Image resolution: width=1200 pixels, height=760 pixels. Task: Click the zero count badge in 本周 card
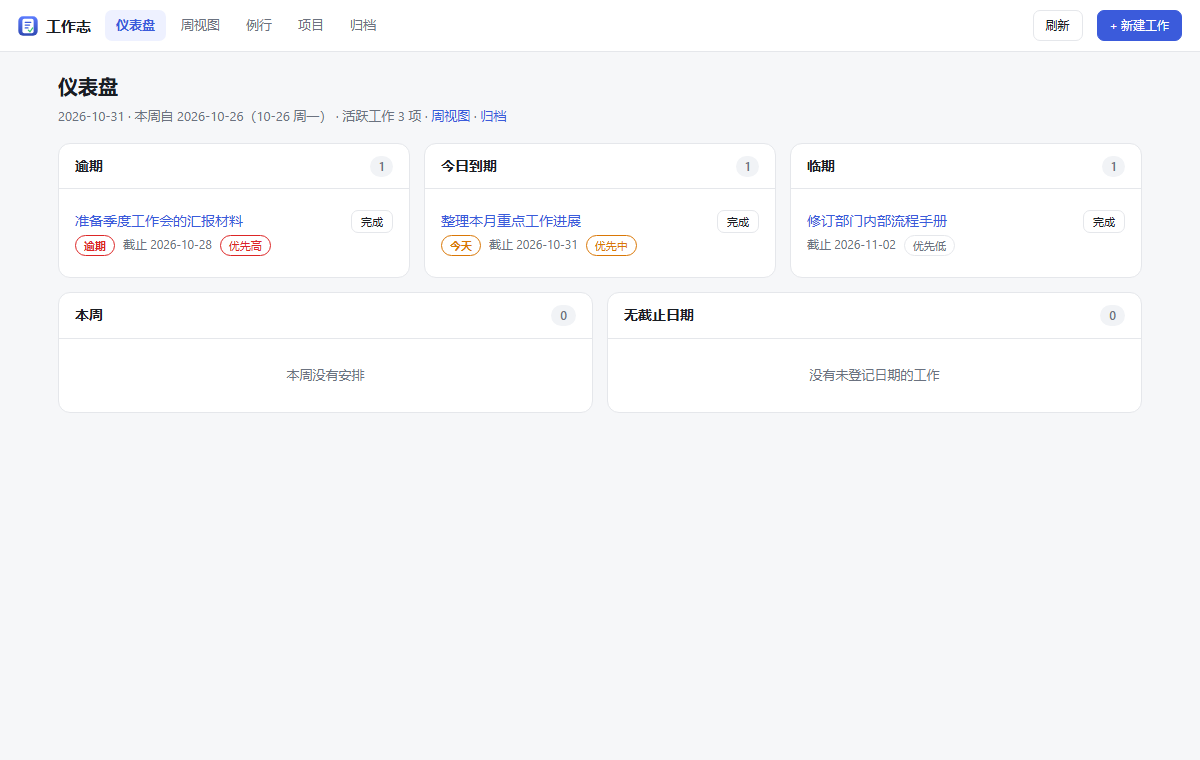click(x=563, y=316)
